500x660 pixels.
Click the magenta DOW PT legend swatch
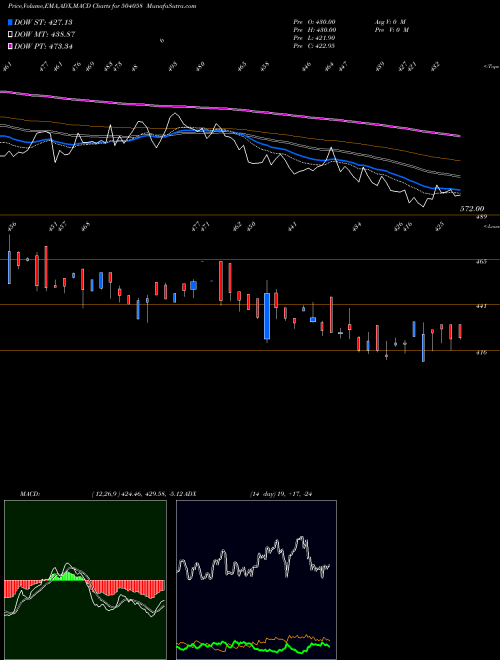coord(11,46)
